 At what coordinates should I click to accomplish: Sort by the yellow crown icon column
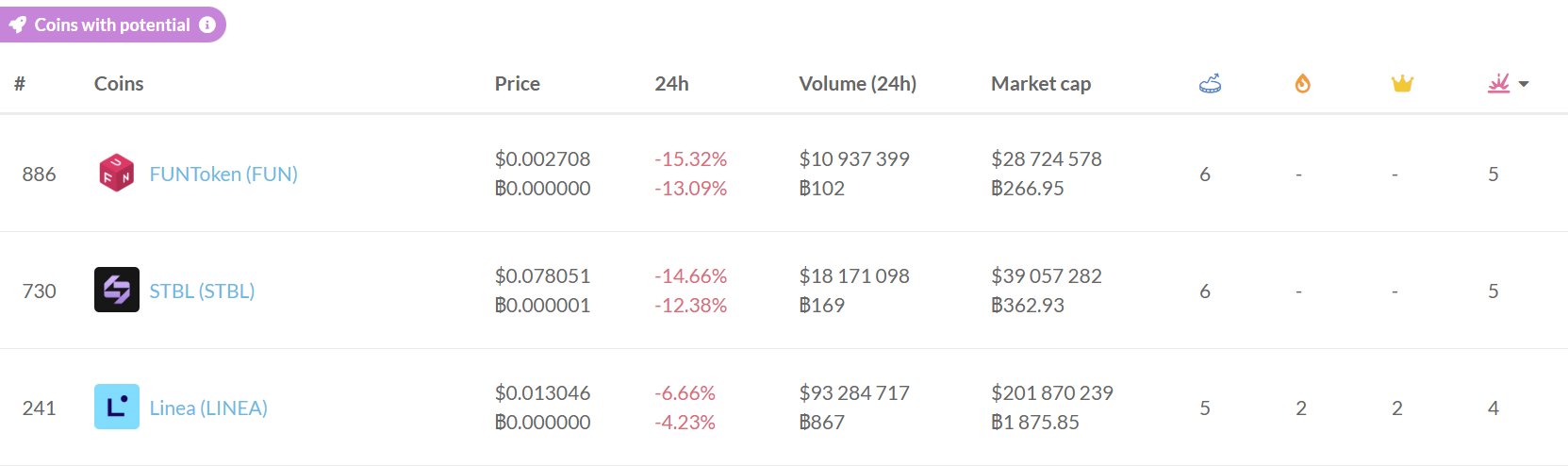click(1402, 84)
